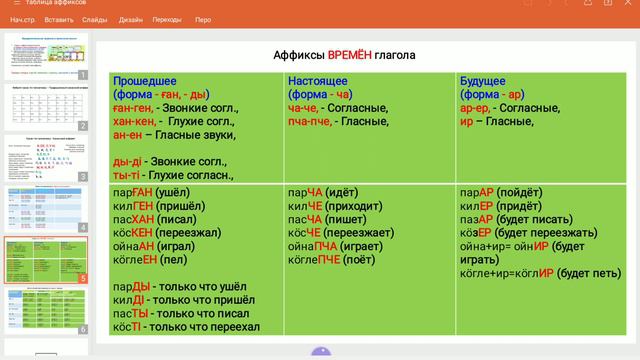The height and width of the screenshot is (360, 640).
Task: Click the example "парЧА (идёт)"
Action: tap(323, 192)
